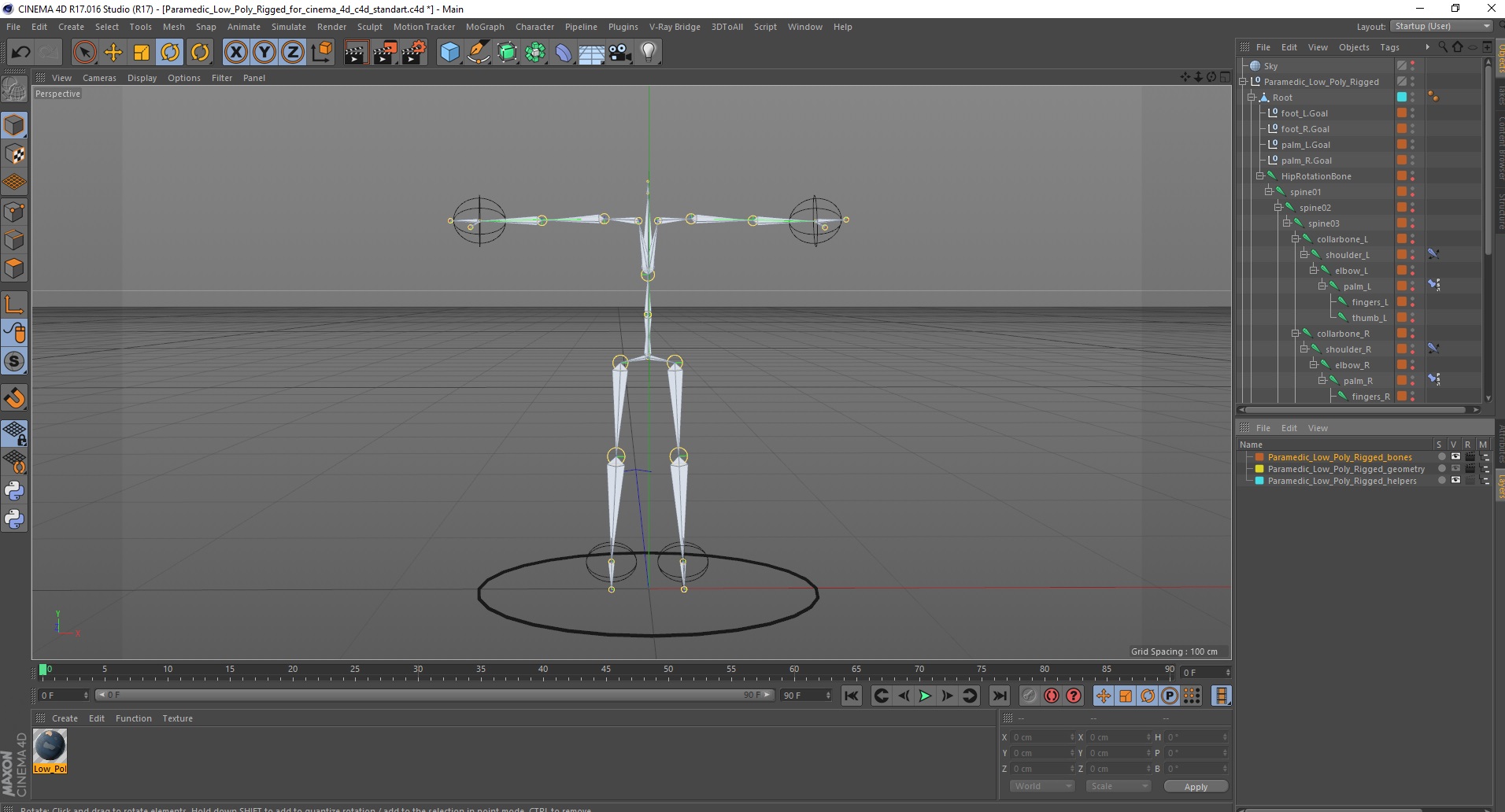Screen dimensions: 1505x812
Task: Open the Layout dropdown Startup (User)
Action: (x=1440, y=26)
